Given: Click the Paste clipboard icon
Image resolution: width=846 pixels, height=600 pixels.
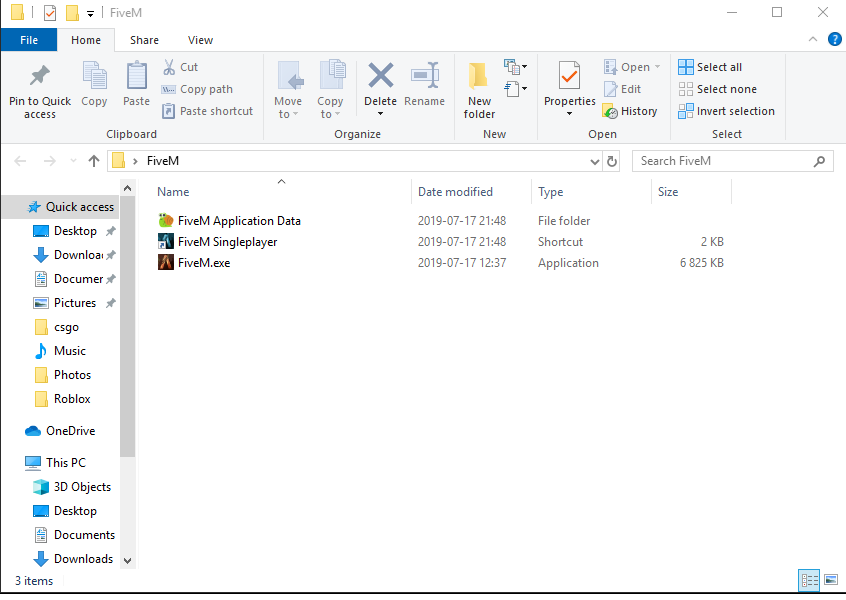Looking at the screenshot, I should [136, 76].
